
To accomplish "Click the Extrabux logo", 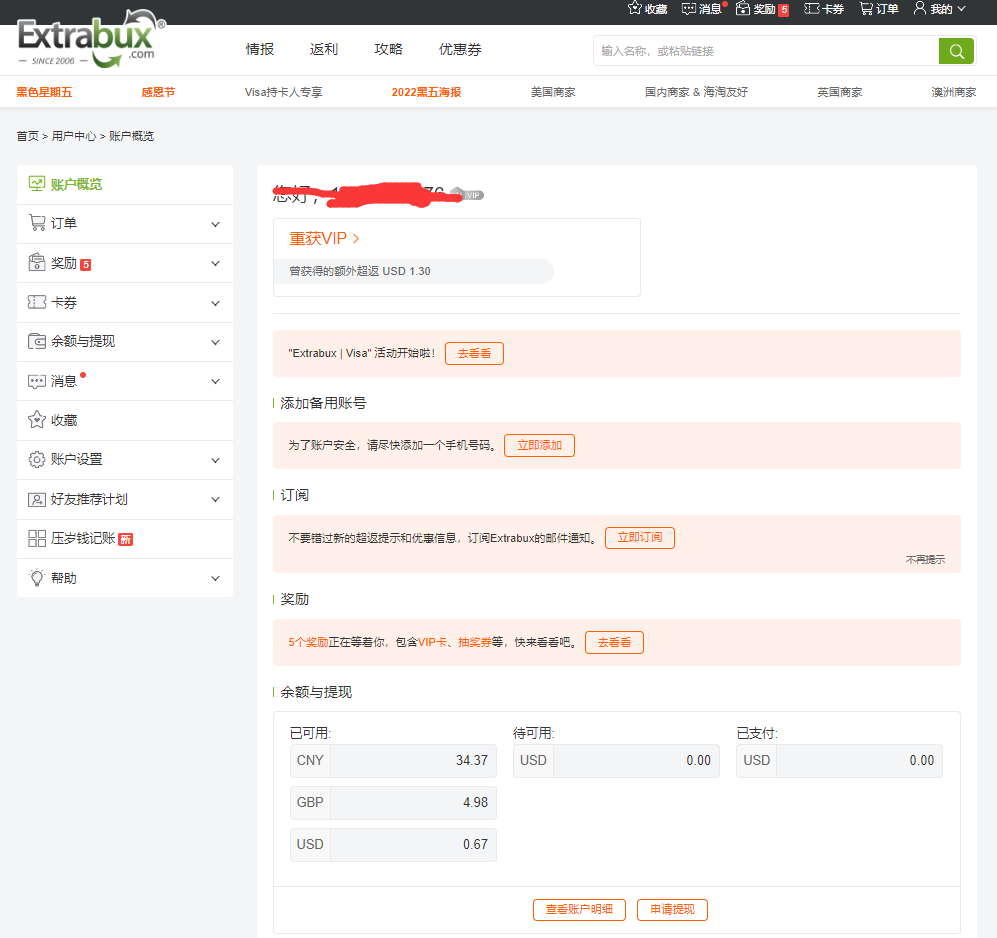I will (91, 43).
